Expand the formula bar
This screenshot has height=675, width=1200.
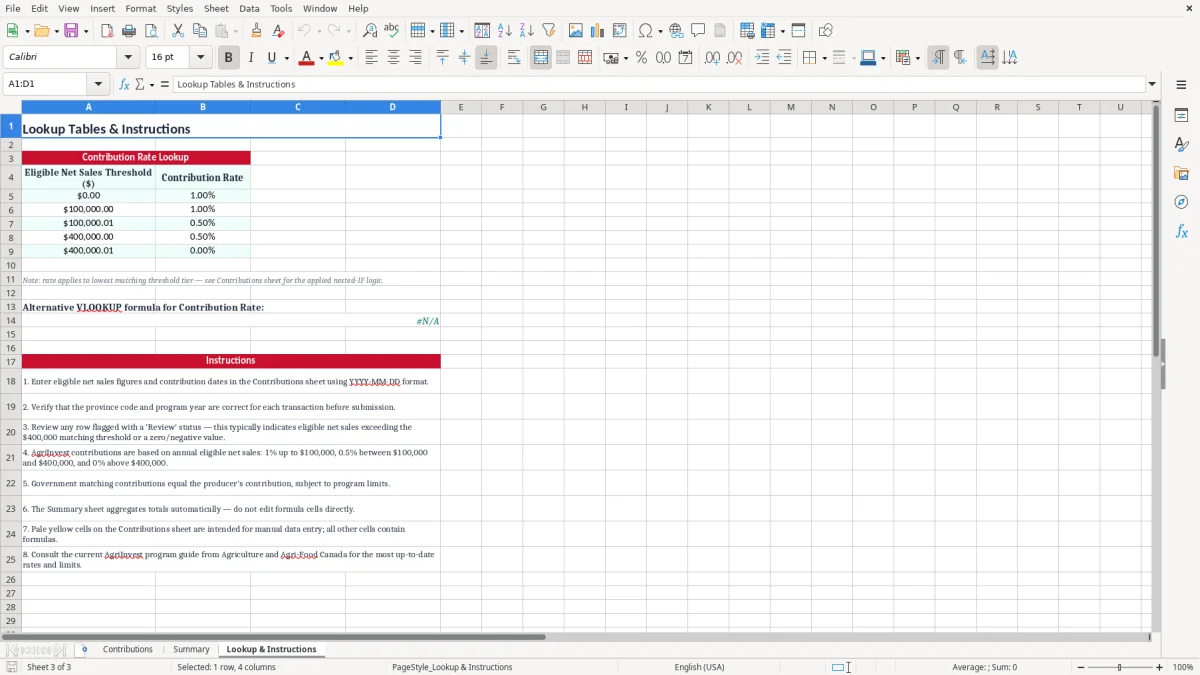tap(1152, 84)
